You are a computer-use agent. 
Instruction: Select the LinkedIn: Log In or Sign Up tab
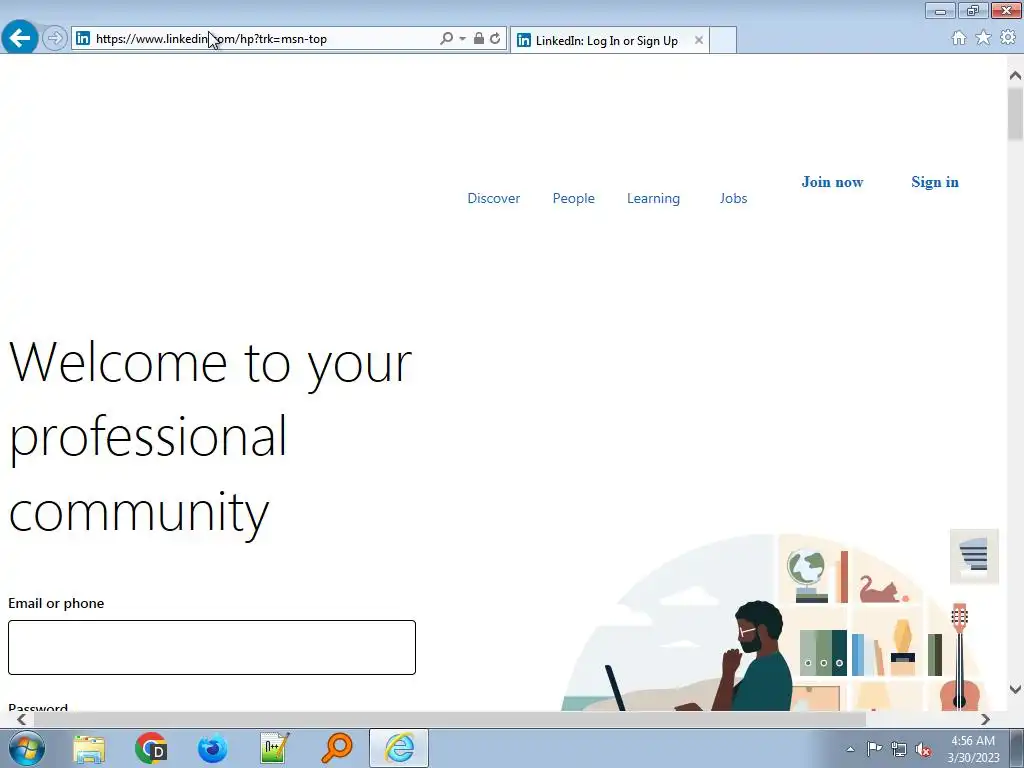[607, 40]
